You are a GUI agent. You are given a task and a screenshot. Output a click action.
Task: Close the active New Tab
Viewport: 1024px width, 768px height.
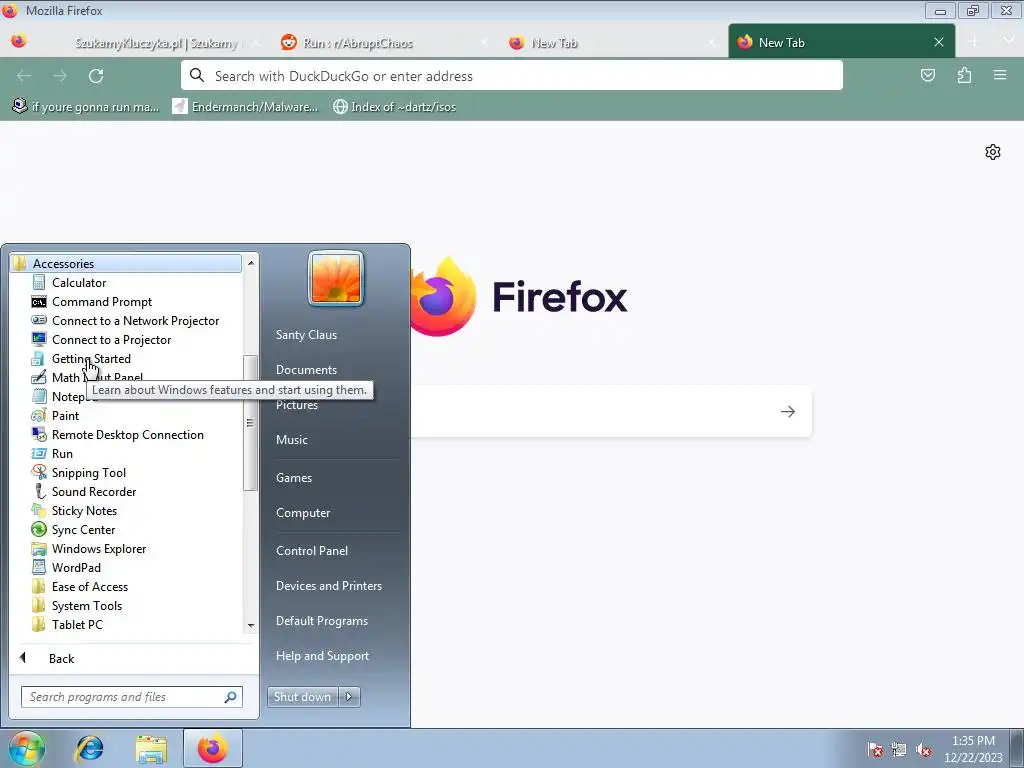(939, 42)
